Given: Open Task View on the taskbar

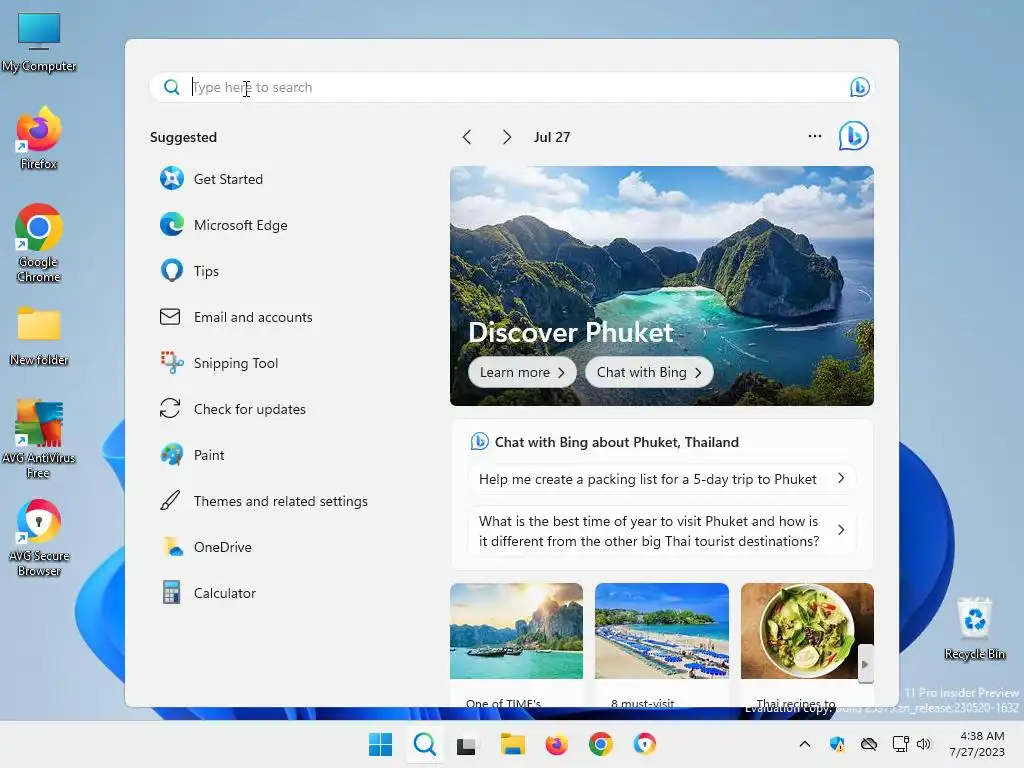Looking at the screenshot, I should pos(466,744).
